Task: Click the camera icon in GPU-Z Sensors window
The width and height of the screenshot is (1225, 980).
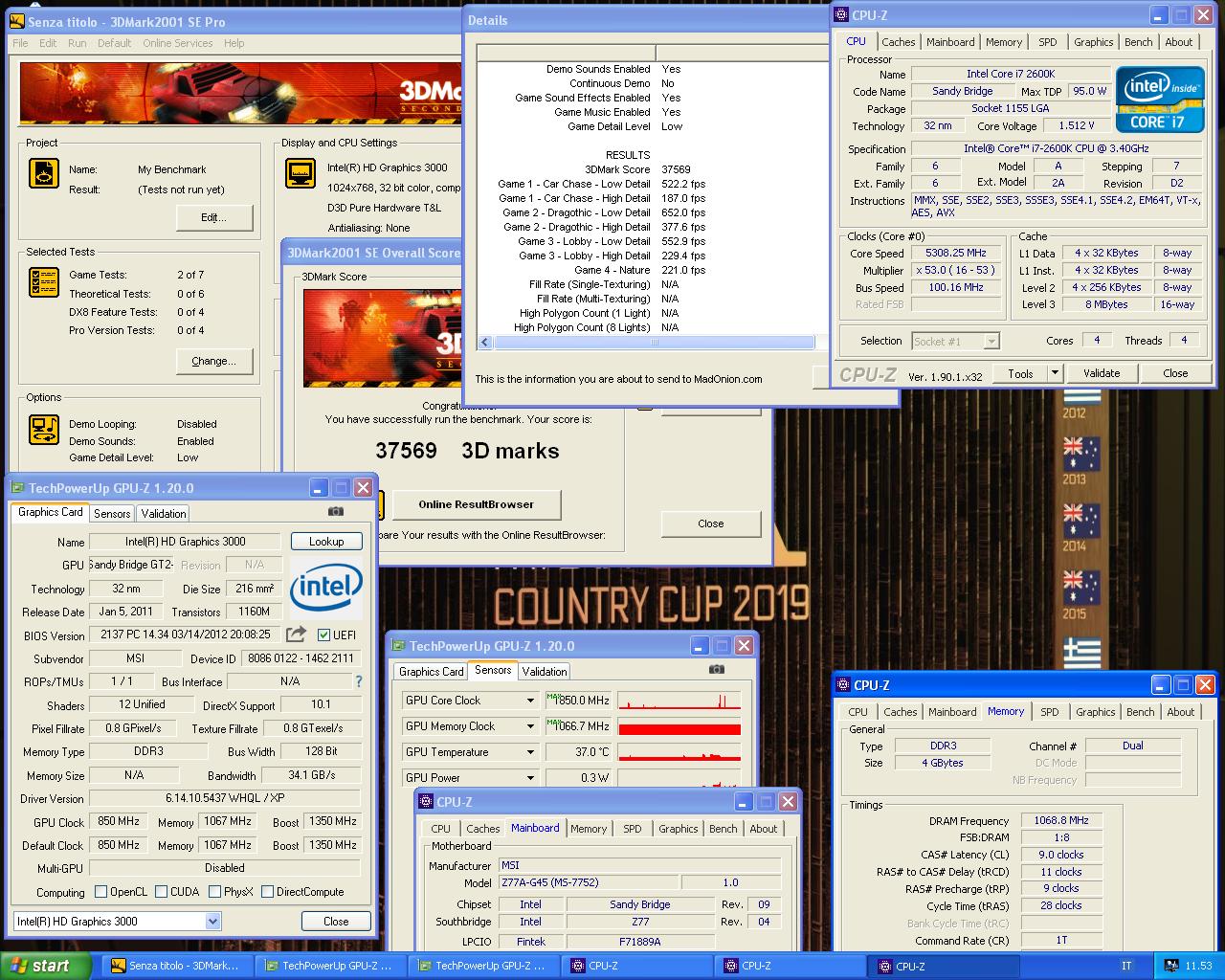Action: coord(717,670)
